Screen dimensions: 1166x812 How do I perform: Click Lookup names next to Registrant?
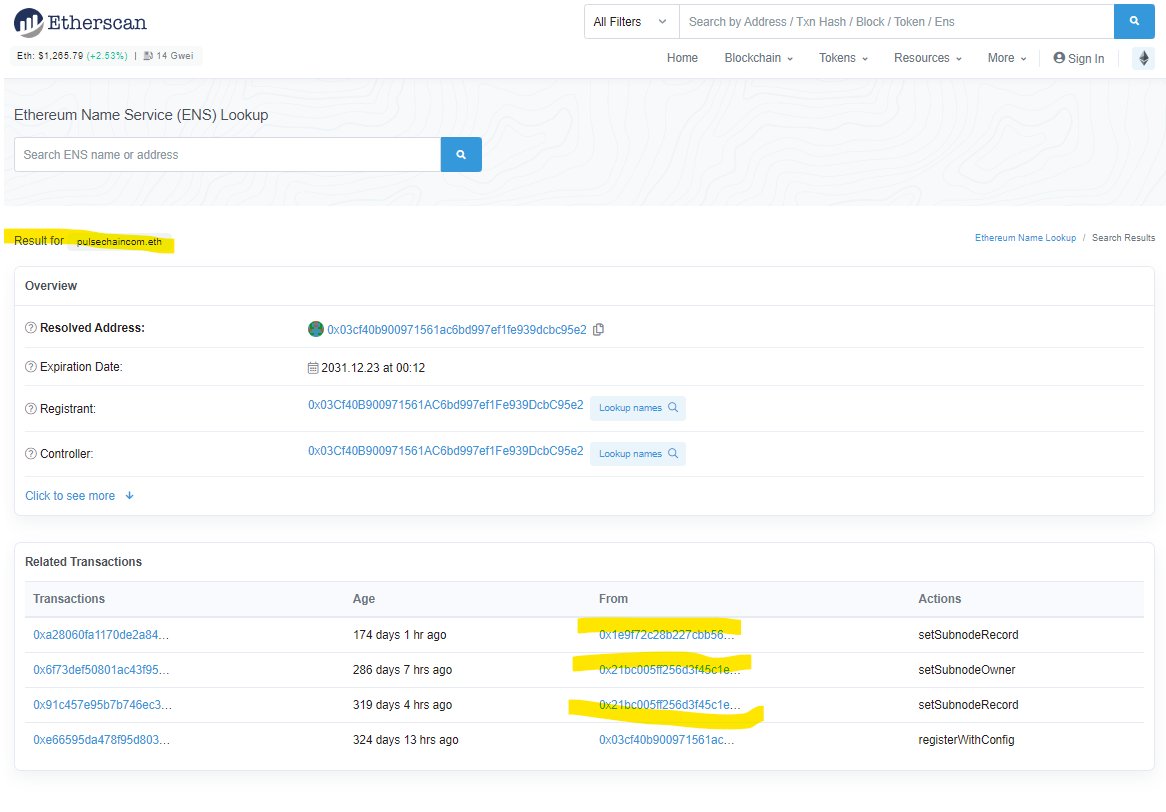(637, 408)
